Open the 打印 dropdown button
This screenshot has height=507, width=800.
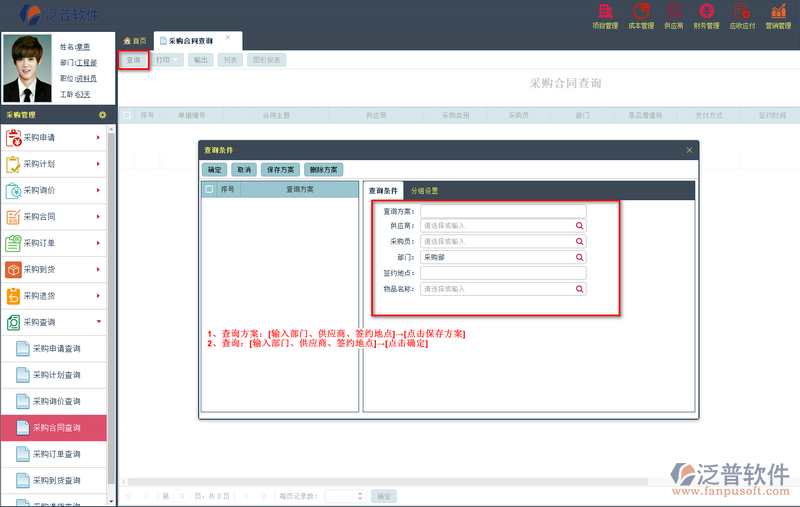(x=167, y=60)
